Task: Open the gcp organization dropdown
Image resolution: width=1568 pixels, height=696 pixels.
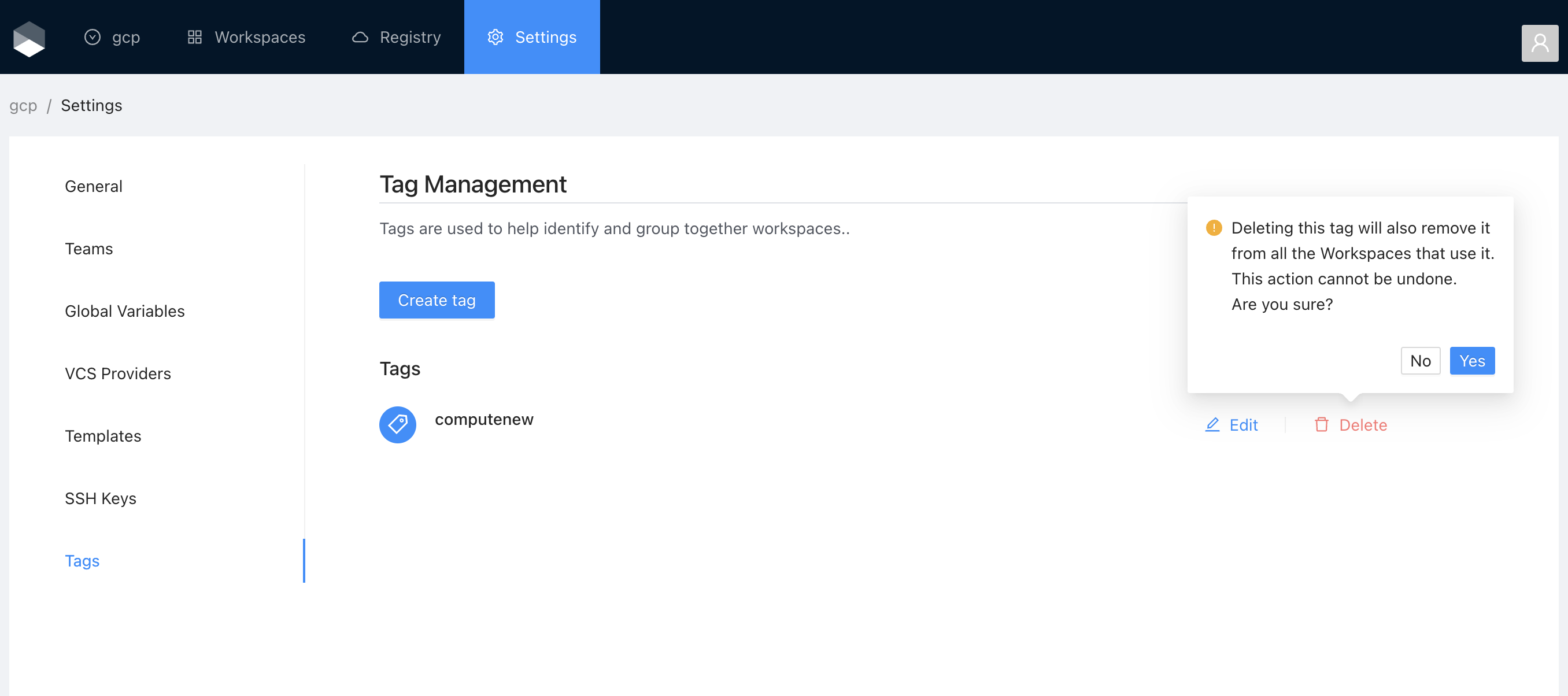Action: (x=113, y=38)
